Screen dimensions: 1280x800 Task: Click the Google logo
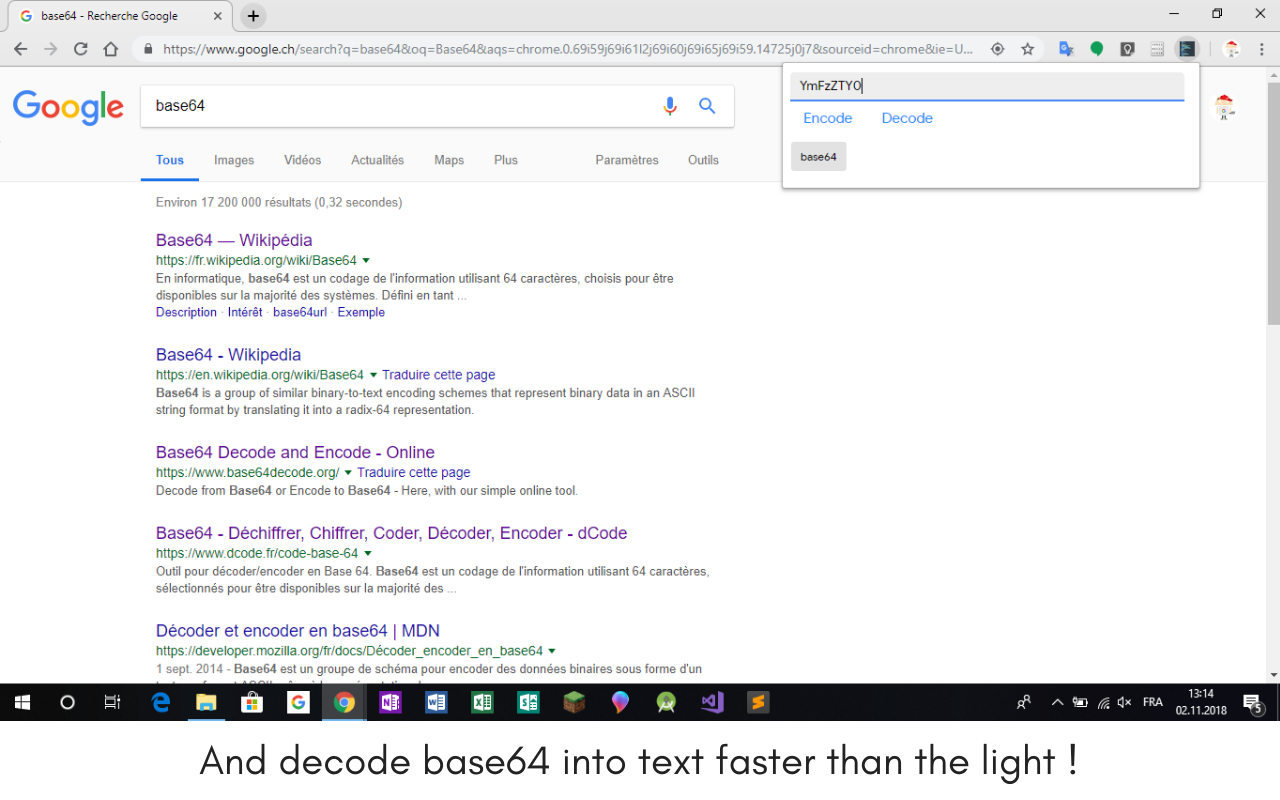tap(68, 106)
